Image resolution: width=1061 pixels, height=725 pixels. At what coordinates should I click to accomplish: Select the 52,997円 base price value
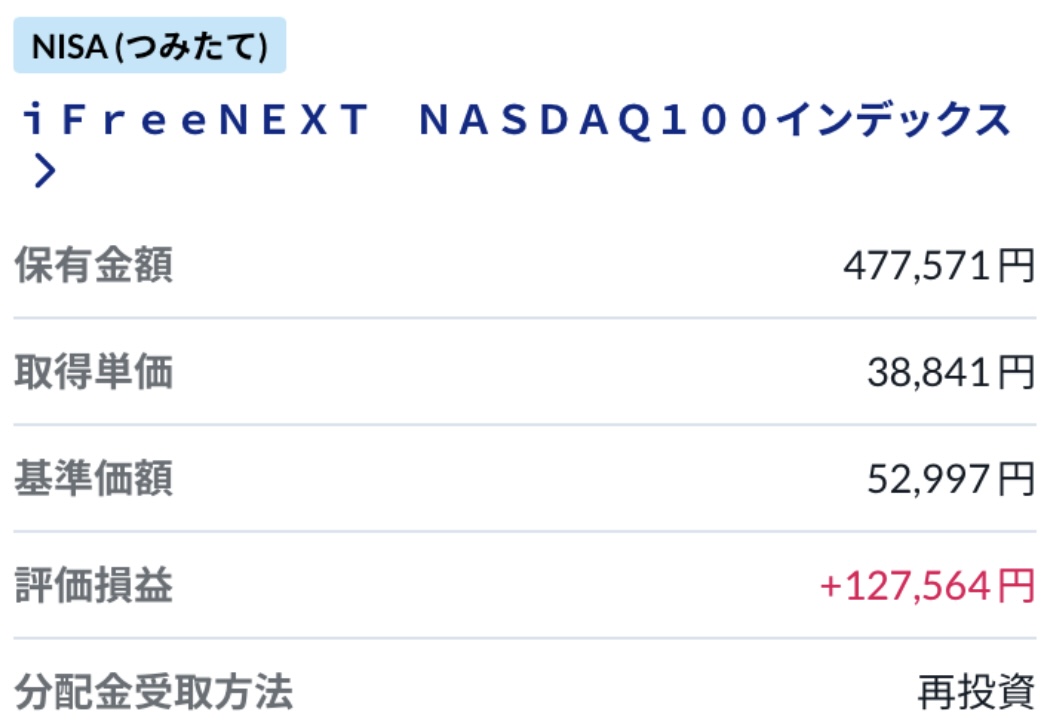951,479
